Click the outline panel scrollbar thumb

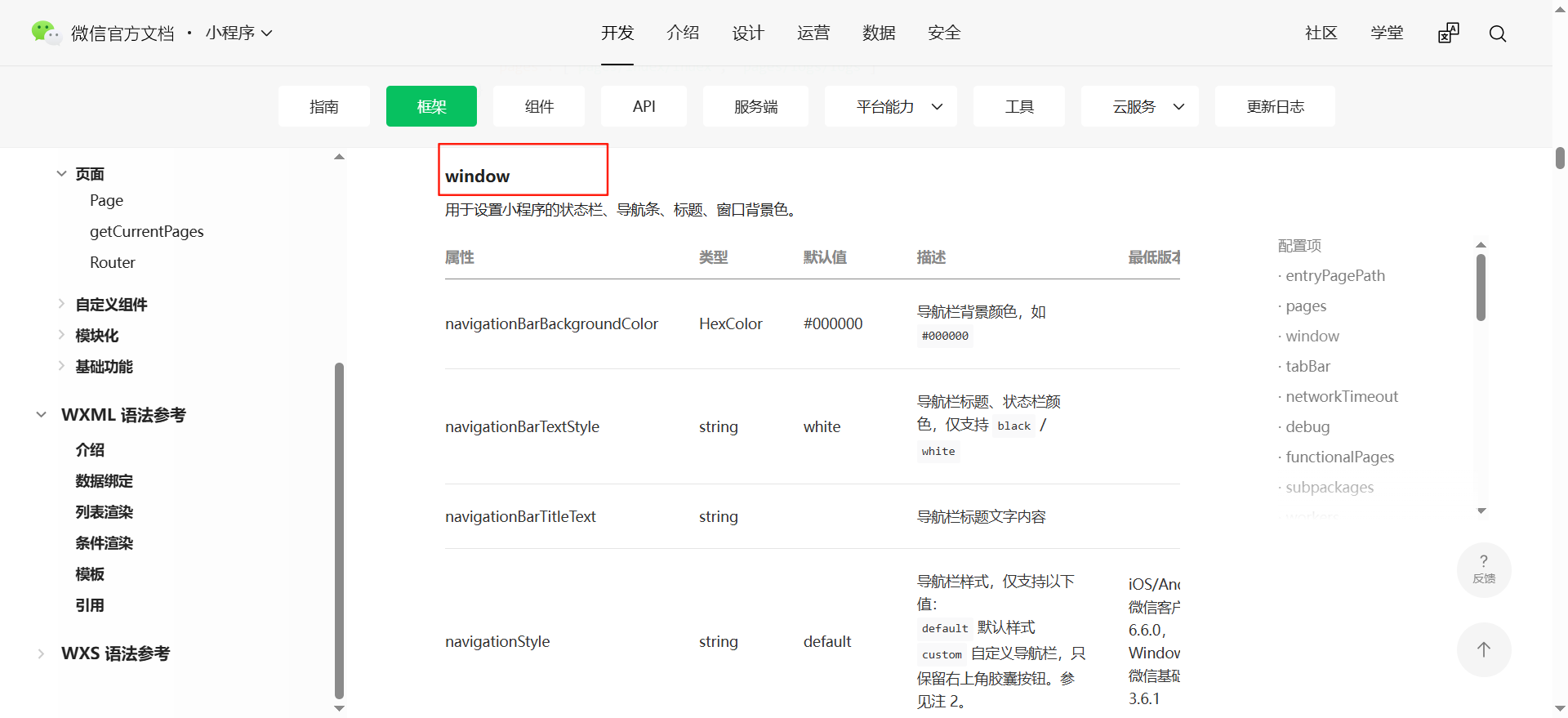coord(1481,287)
